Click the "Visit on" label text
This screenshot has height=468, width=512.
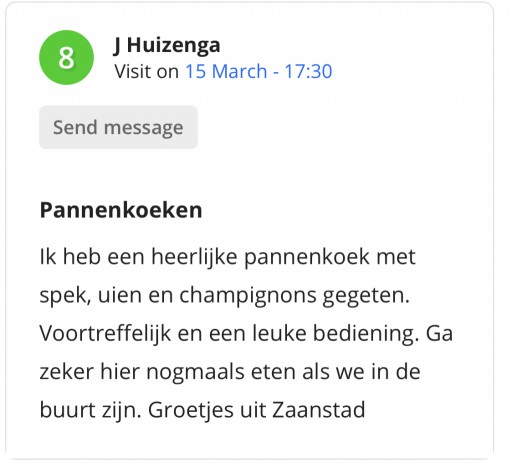click(x=147, y=71)
